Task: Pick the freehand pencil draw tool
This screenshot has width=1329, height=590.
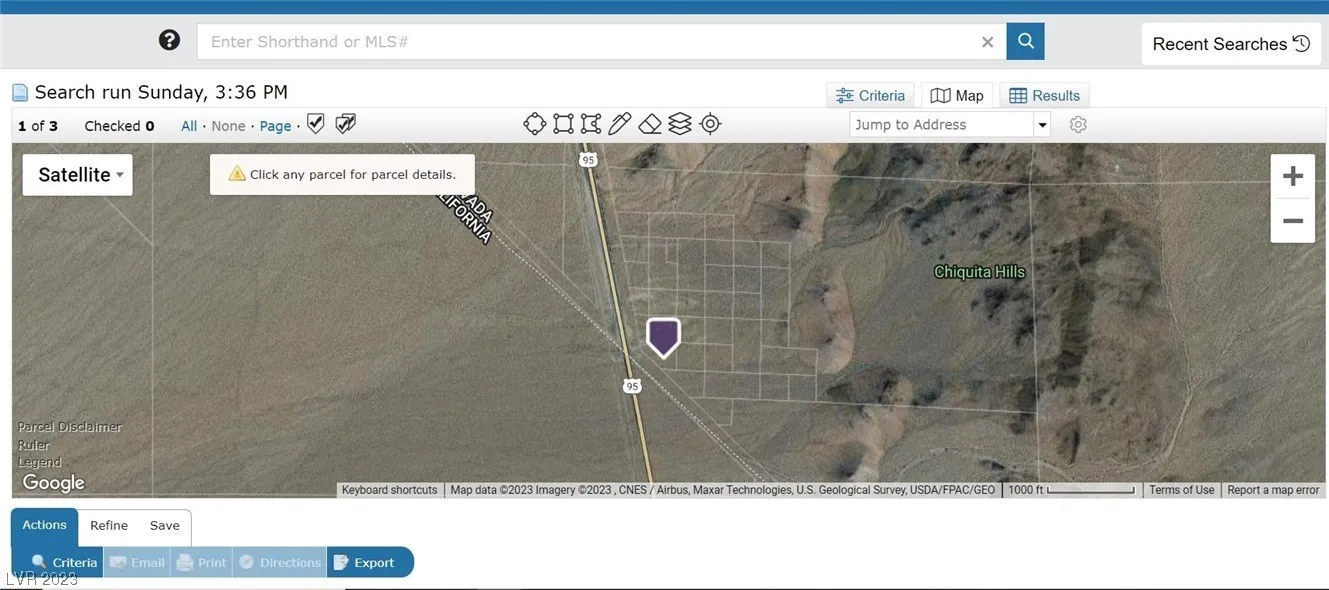Action: coord(620,124)
